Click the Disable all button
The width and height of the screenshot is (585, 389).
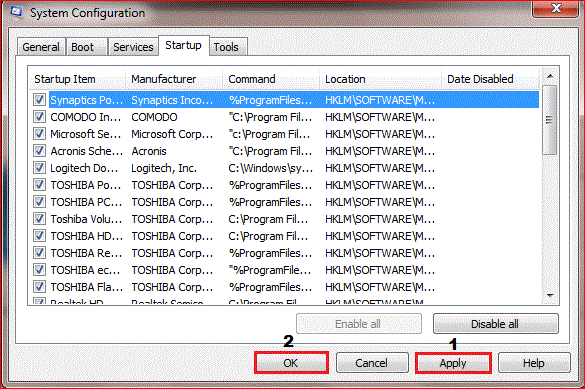pos(495,324)
